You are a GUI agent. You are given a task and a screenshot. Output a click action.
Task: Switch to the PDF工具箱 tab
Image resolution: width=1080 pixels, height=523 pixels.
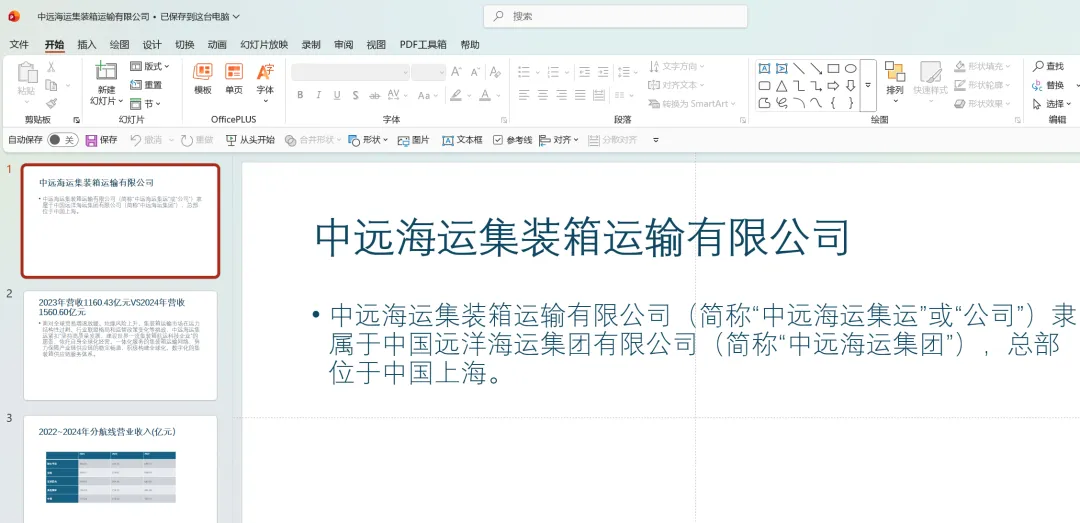click(423, 45)
